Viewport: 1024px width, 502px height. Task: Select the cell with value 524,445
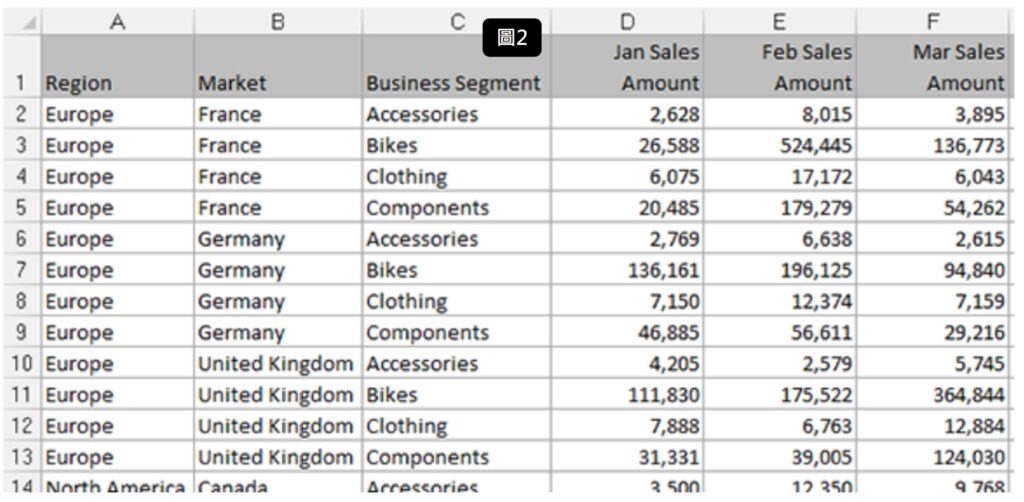click(x=780, y=145)
